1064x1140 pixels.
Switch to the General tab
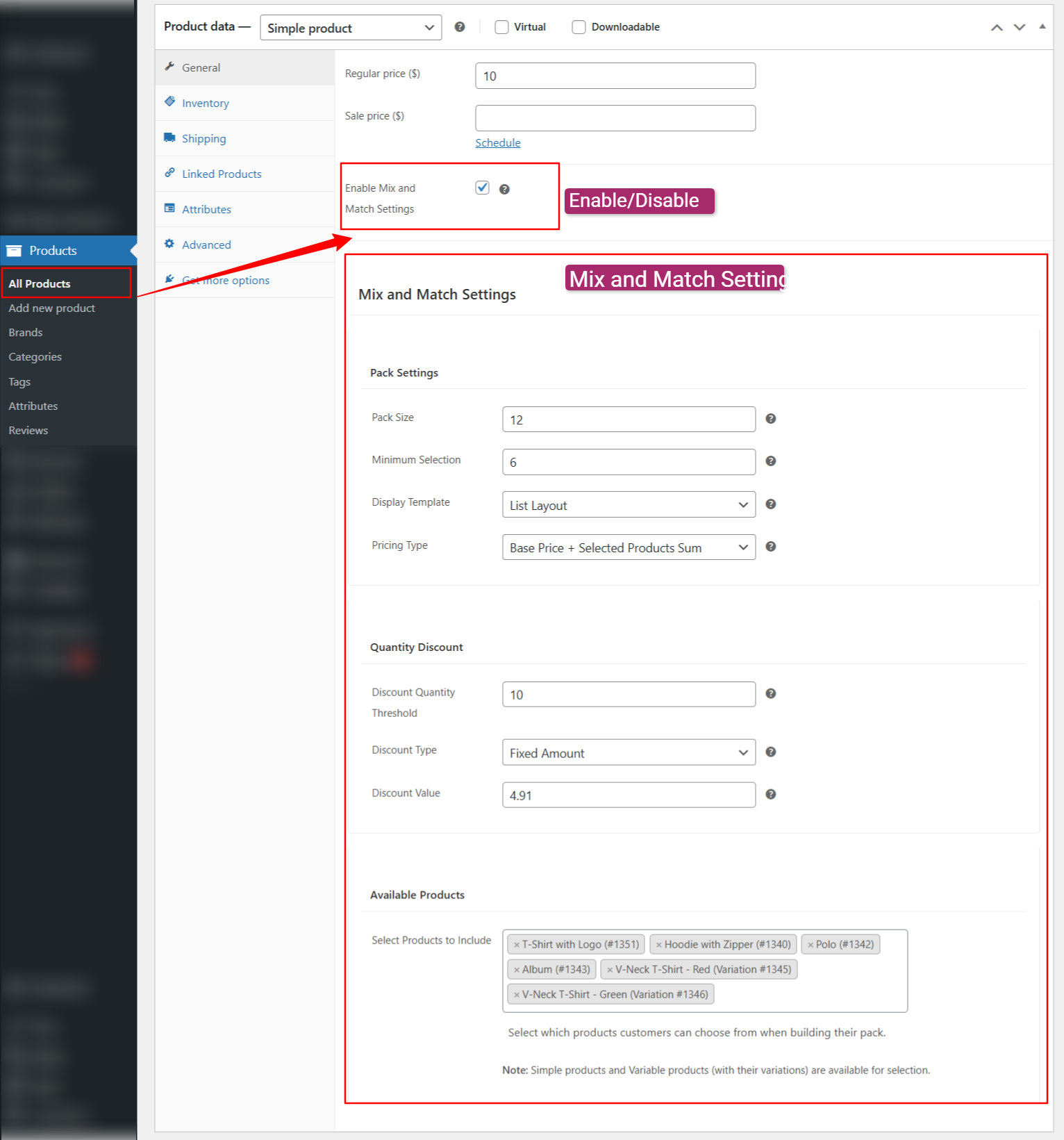[244, 67]
